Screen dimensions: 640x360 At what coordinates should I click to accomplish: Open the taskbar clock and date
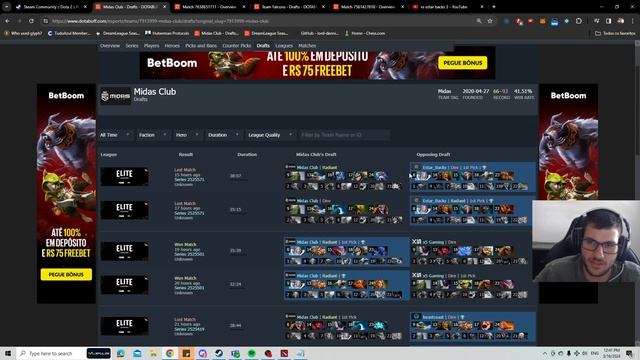pyautogui.click(x=612, y=353)
